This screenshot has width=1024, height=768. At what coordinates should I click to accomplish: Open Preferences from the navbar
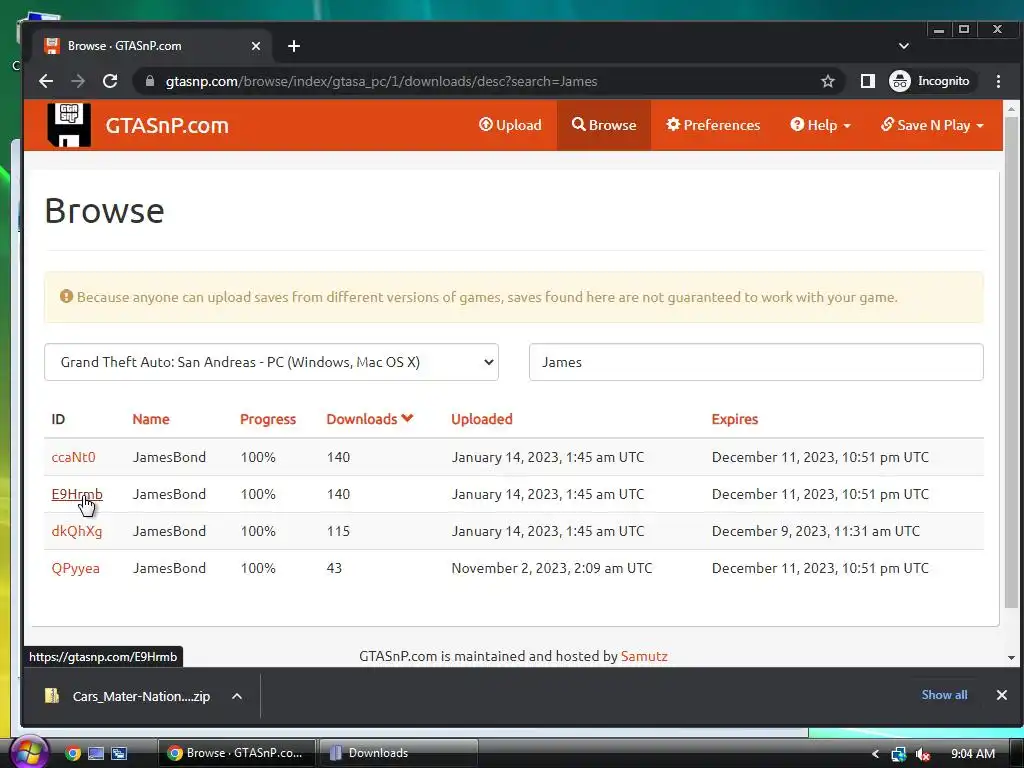[x=713, y=125]
